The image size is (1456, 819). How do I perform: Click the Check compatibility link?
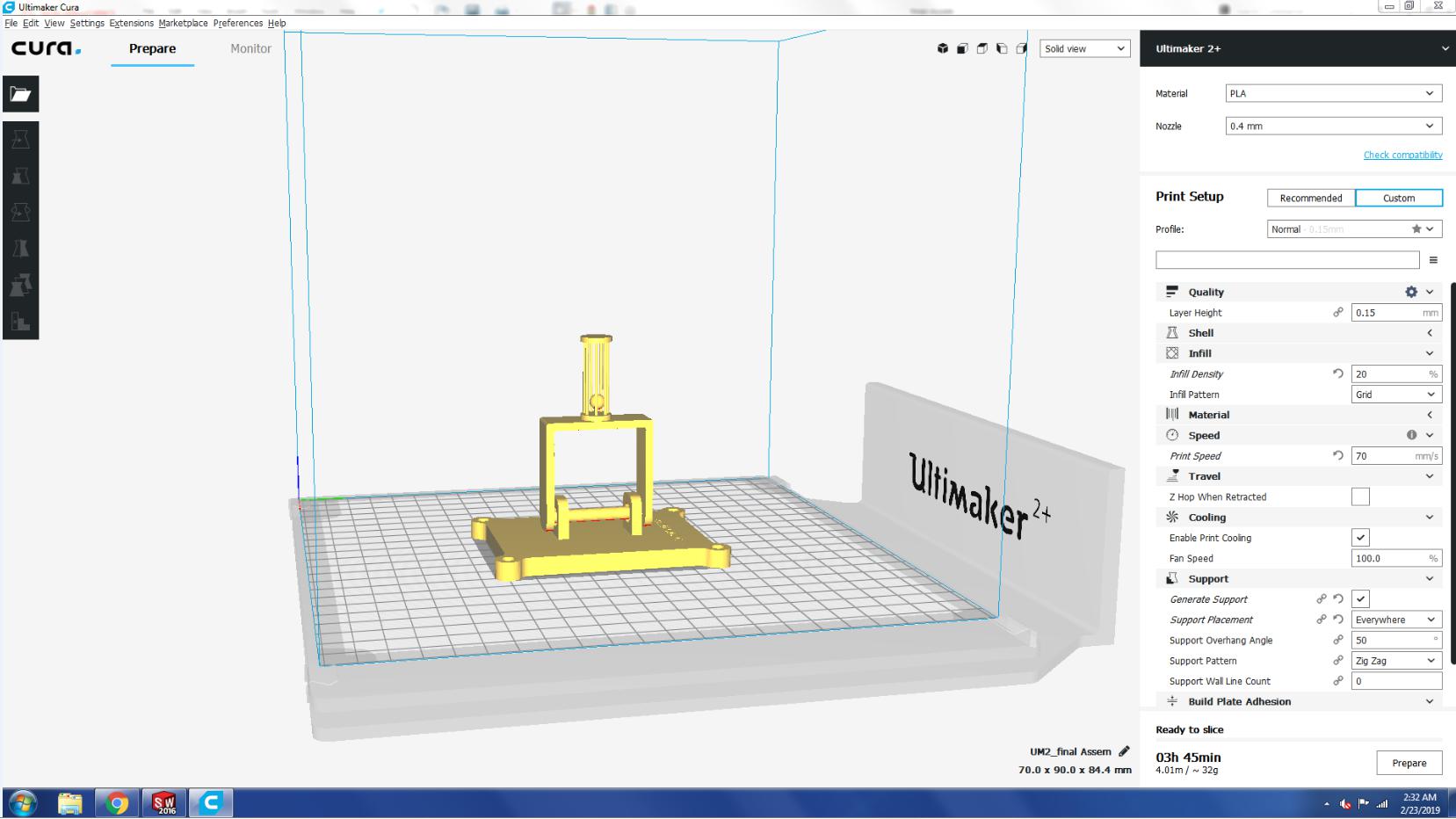coord(1402,155)
